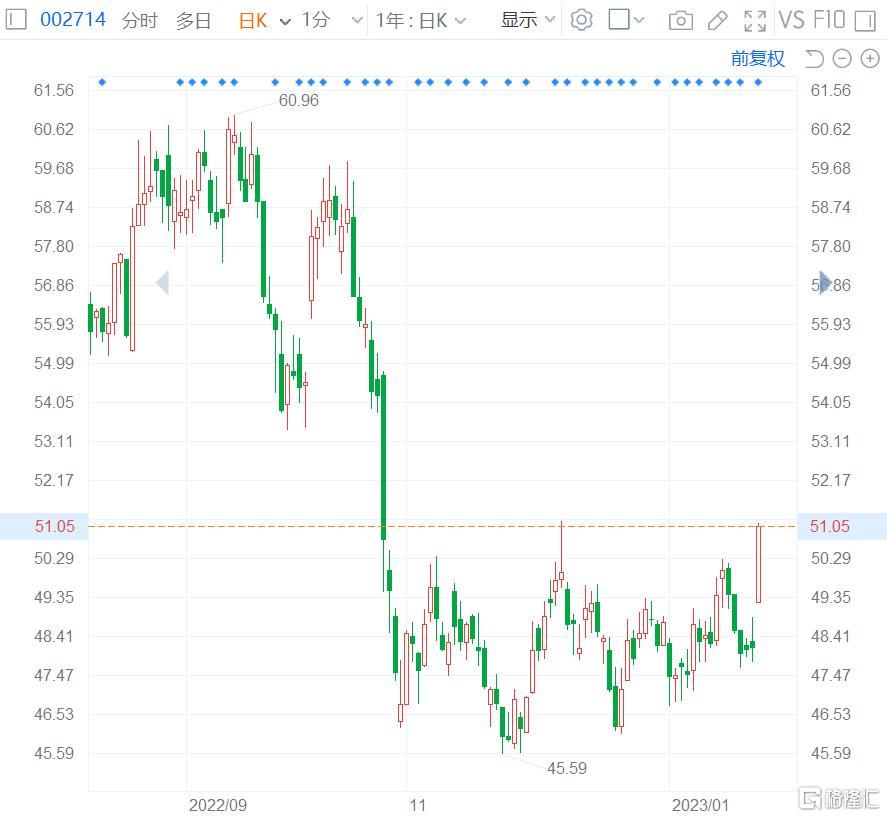Open the F10 company info
This screenshot has width=887, height=818.
coord(829,20)
